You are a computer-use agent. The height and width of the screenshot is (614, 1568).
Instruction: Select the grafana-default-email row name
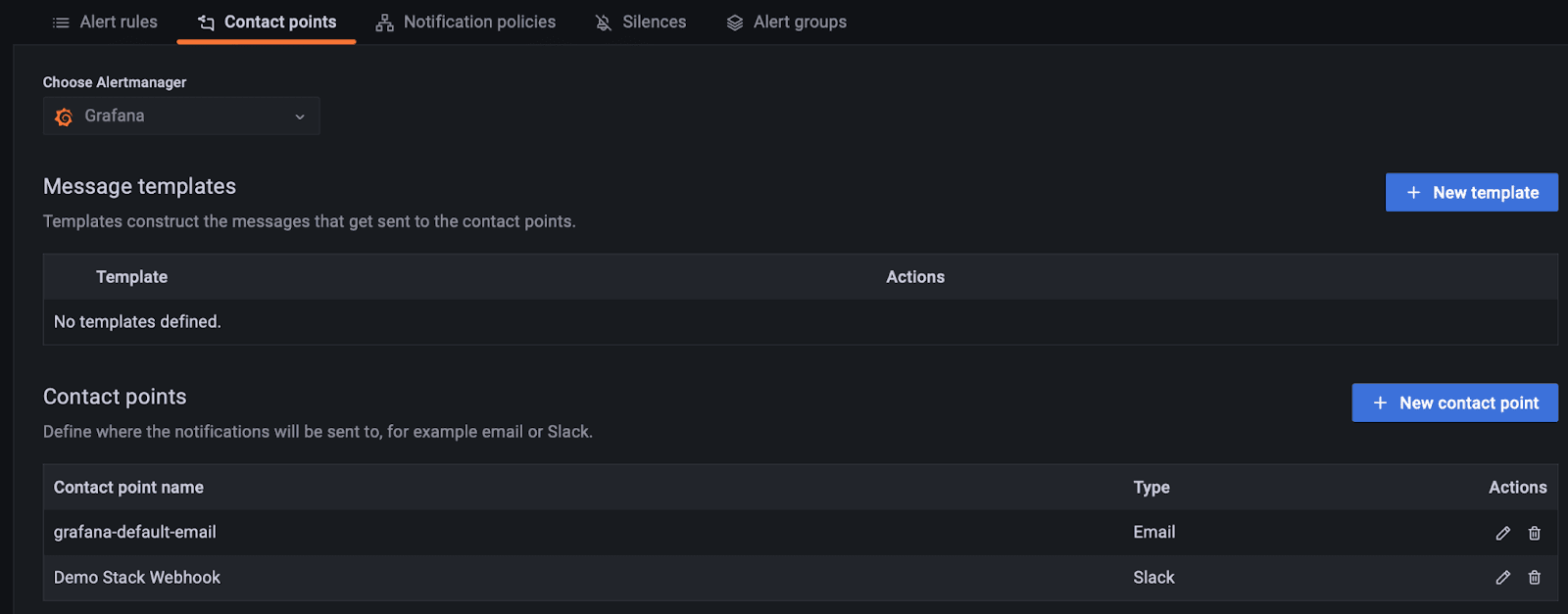135,532
